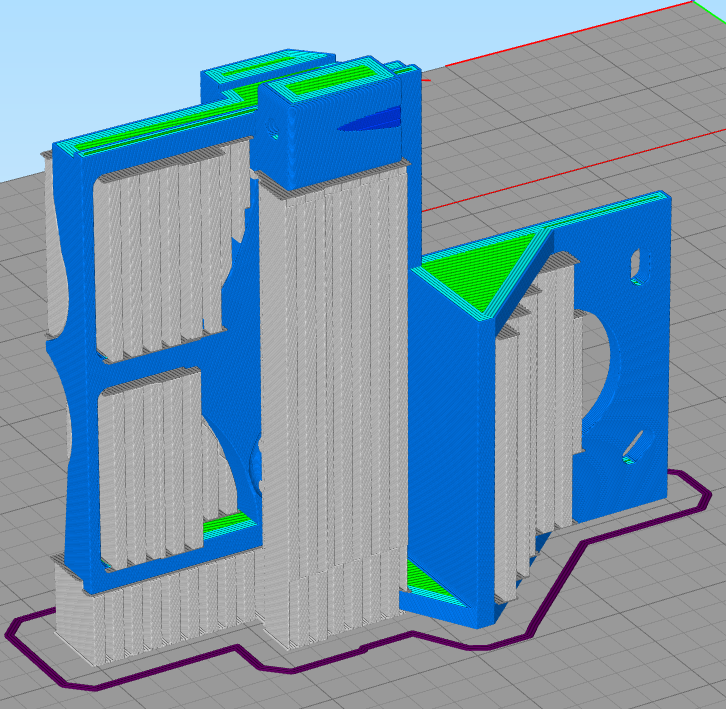726x709 pixels.
Task: Click the lower slotted hole in right plate
Action: tap(637, 447)
